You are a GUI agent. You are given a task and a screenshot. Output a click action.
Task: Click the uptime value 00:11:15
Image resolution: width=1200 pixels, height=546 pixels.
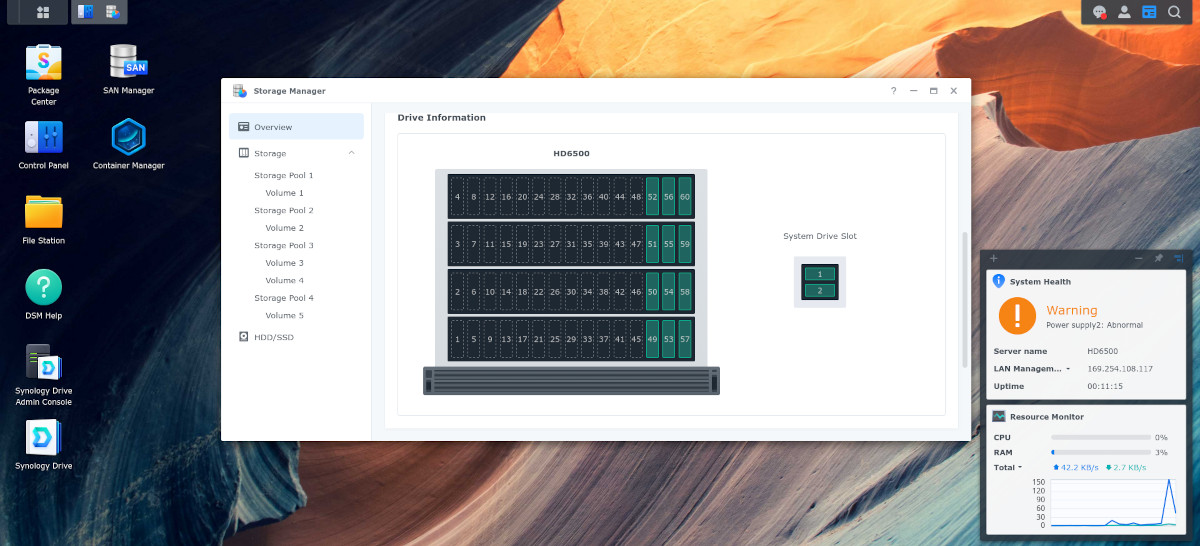[x=1104, y=386]
